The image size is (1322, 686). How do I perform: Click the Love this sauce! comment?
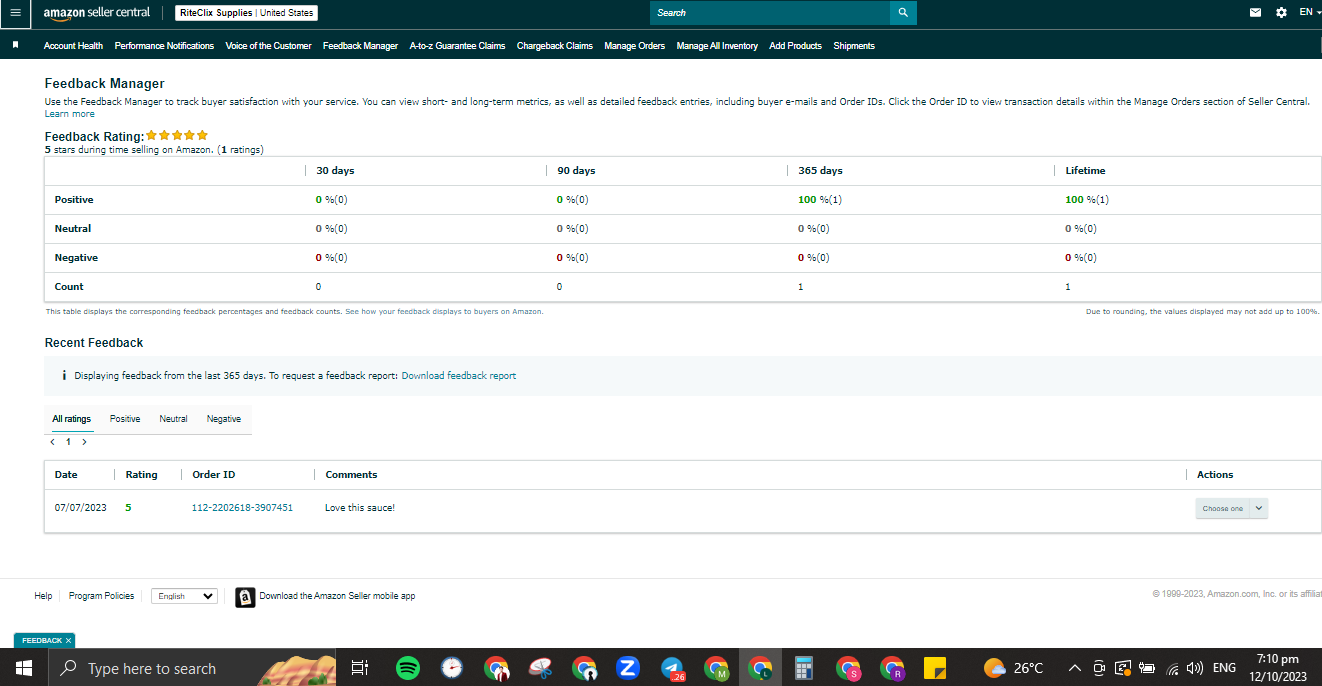360,508
